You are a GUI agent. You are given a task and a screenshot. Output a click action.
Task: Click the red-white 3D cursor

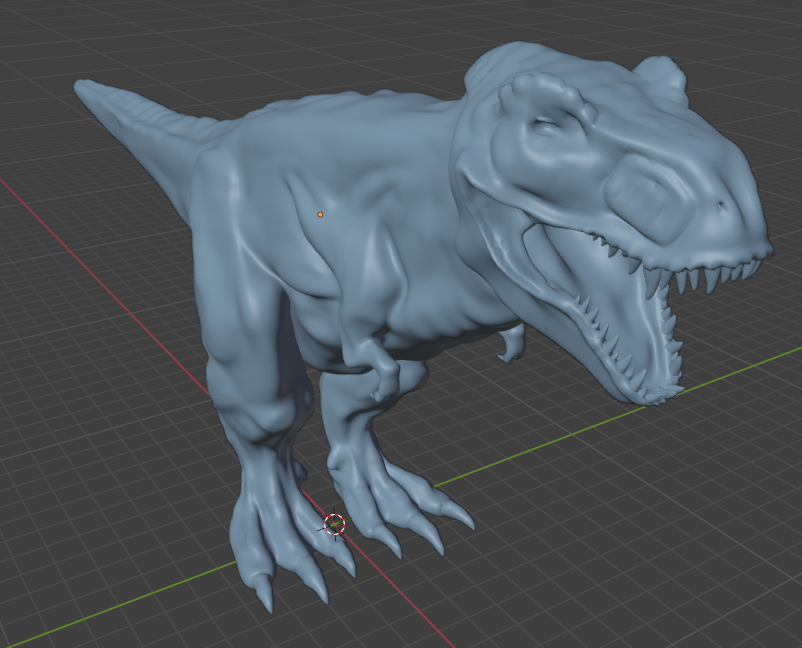point(335,524)
